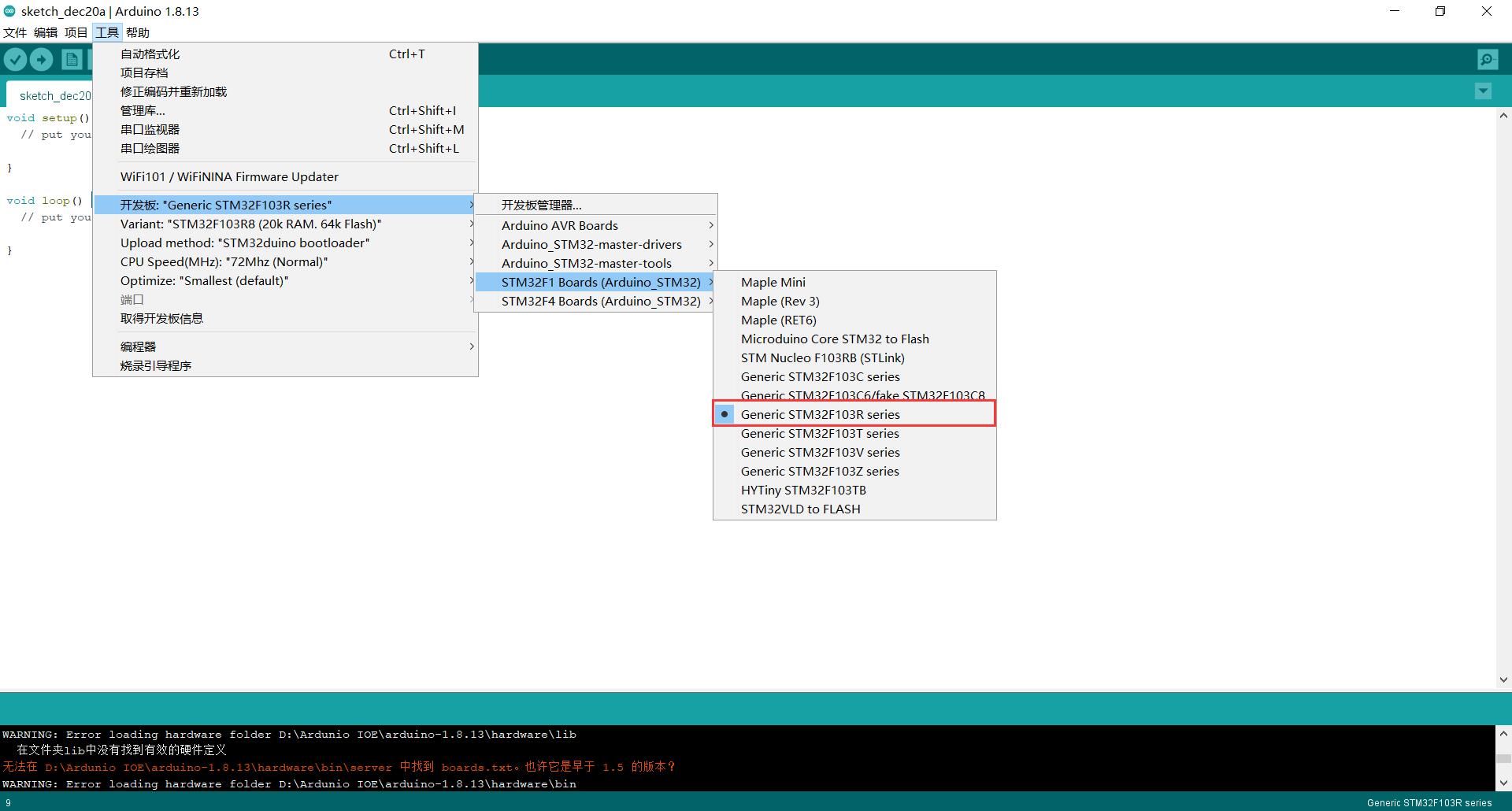Open 开发板管理器... entry
The width and height of the screenshot is (1512, 811).
point(595,205)
